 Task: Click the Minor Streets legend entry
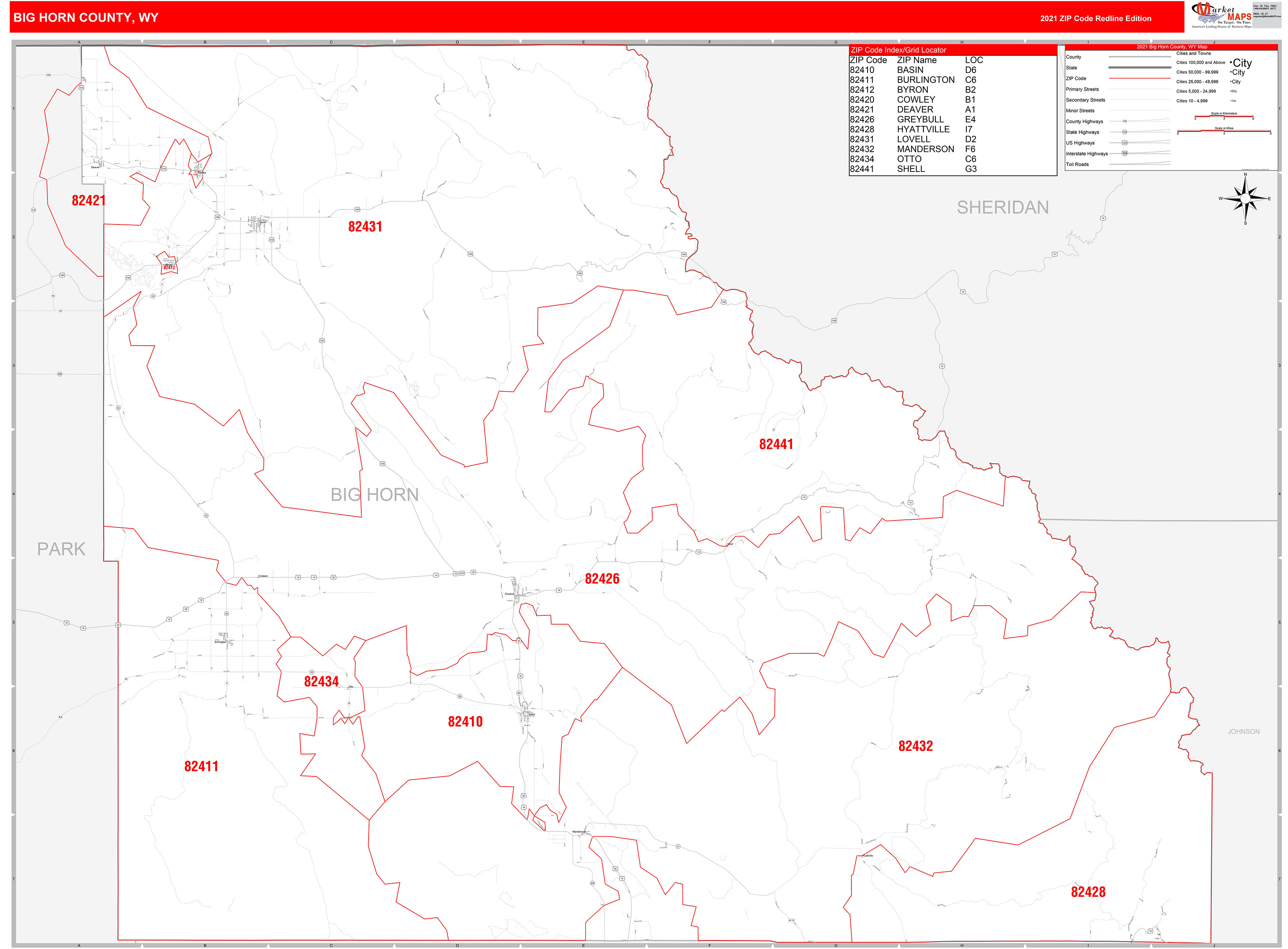tap(1080, 111)
